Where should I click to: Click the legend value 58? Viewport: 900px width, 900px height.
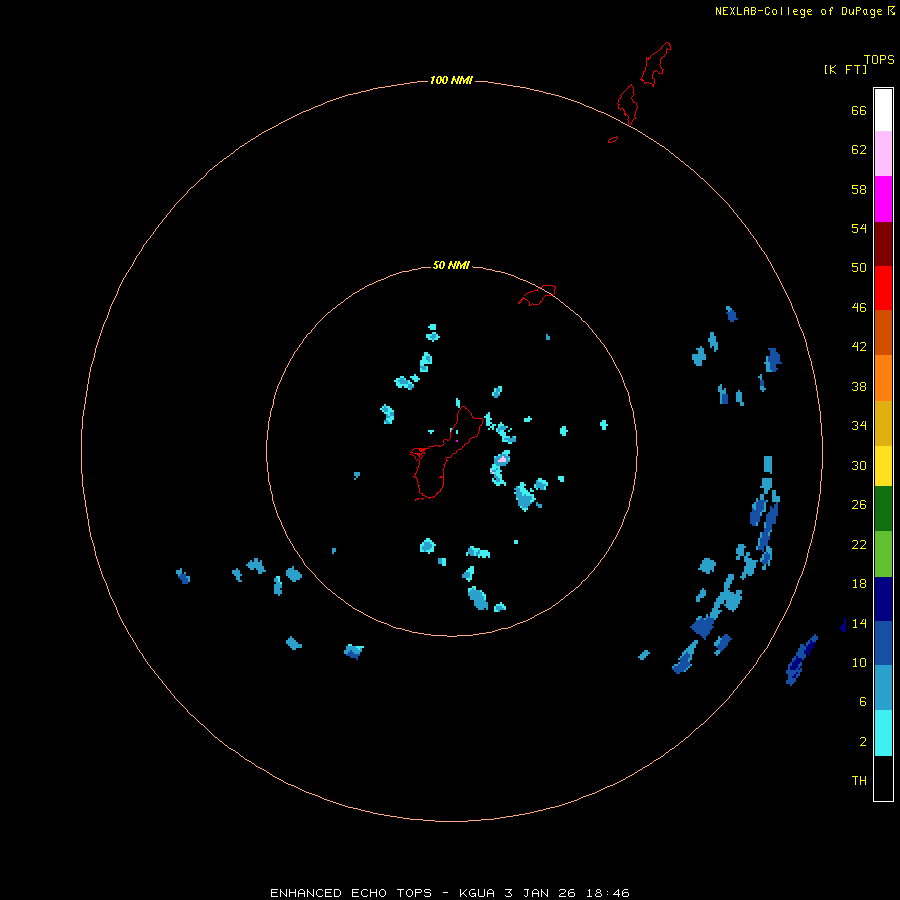859,189
